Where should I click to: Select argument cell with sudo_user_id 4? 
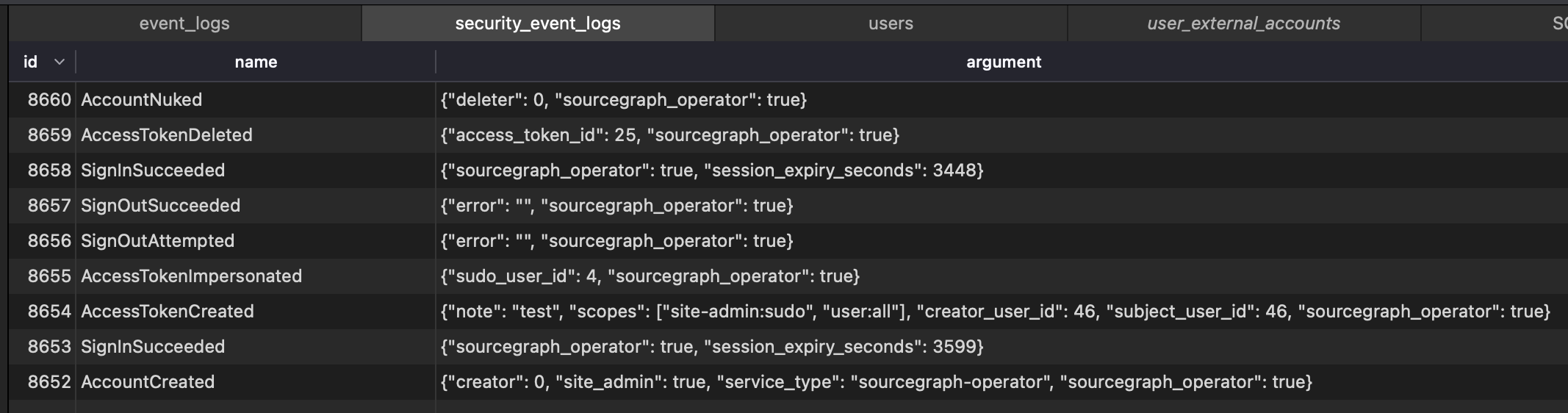(650, 276)
